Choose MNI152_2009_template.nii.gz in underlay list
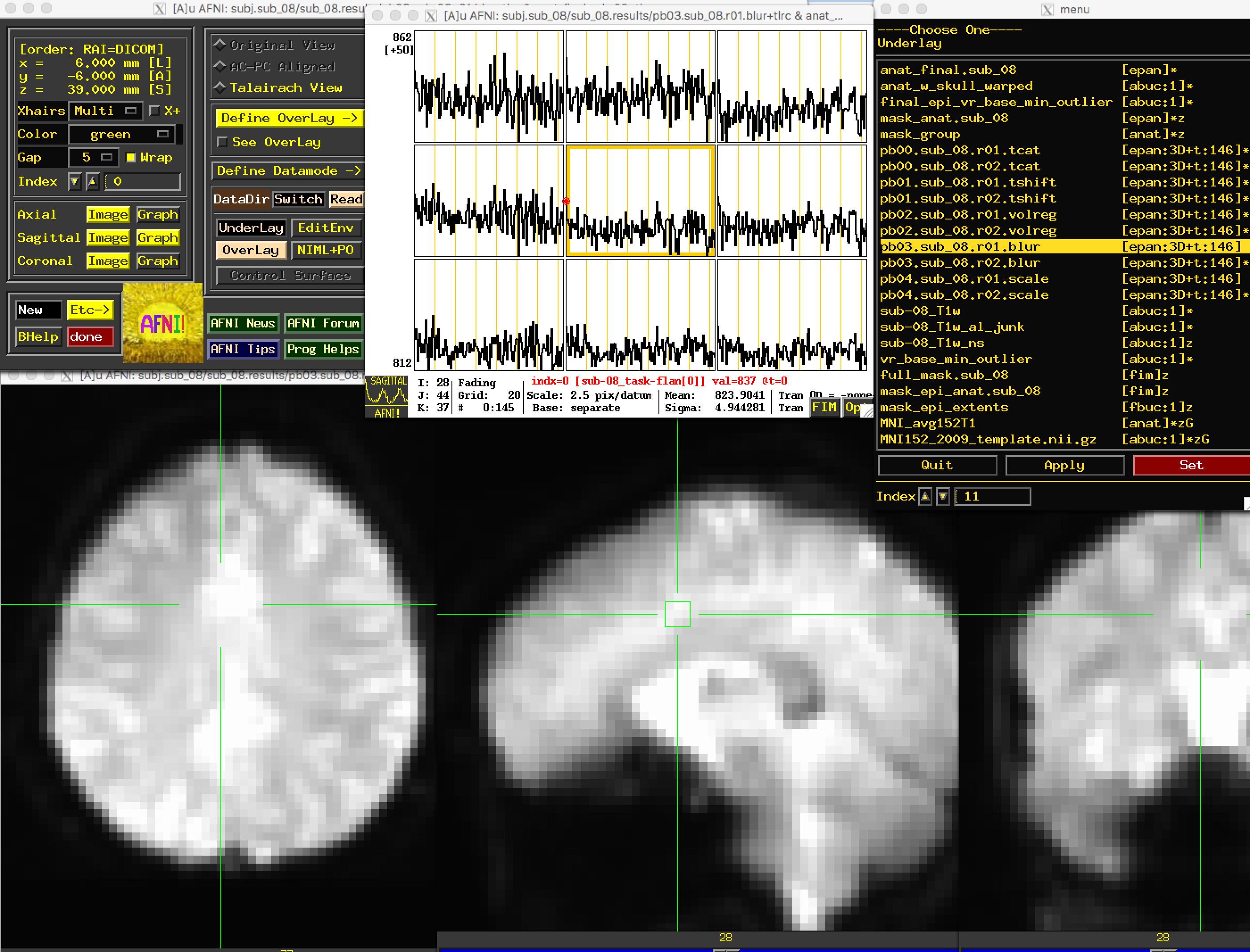Screen dimensions: 1250x952 click(x=1064, y=440)
